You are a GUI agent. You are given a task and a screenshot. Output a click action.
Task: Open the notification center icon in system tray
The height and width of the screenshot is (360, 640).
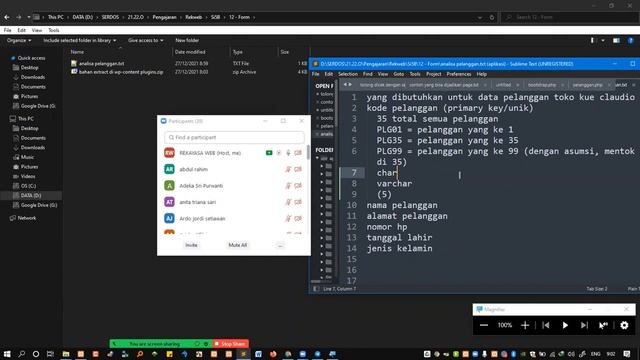pyautogui.click(x=627, y=354)
